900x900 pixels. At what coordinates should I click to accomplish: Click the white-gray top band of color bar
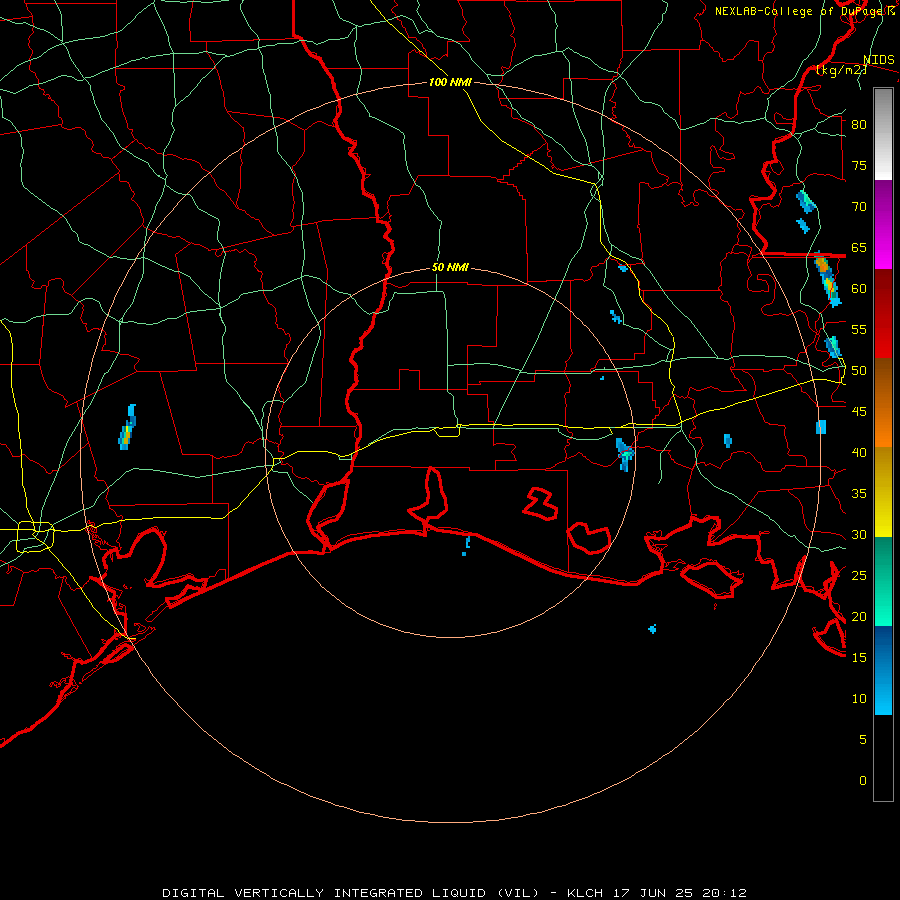(x=883, y=134)
